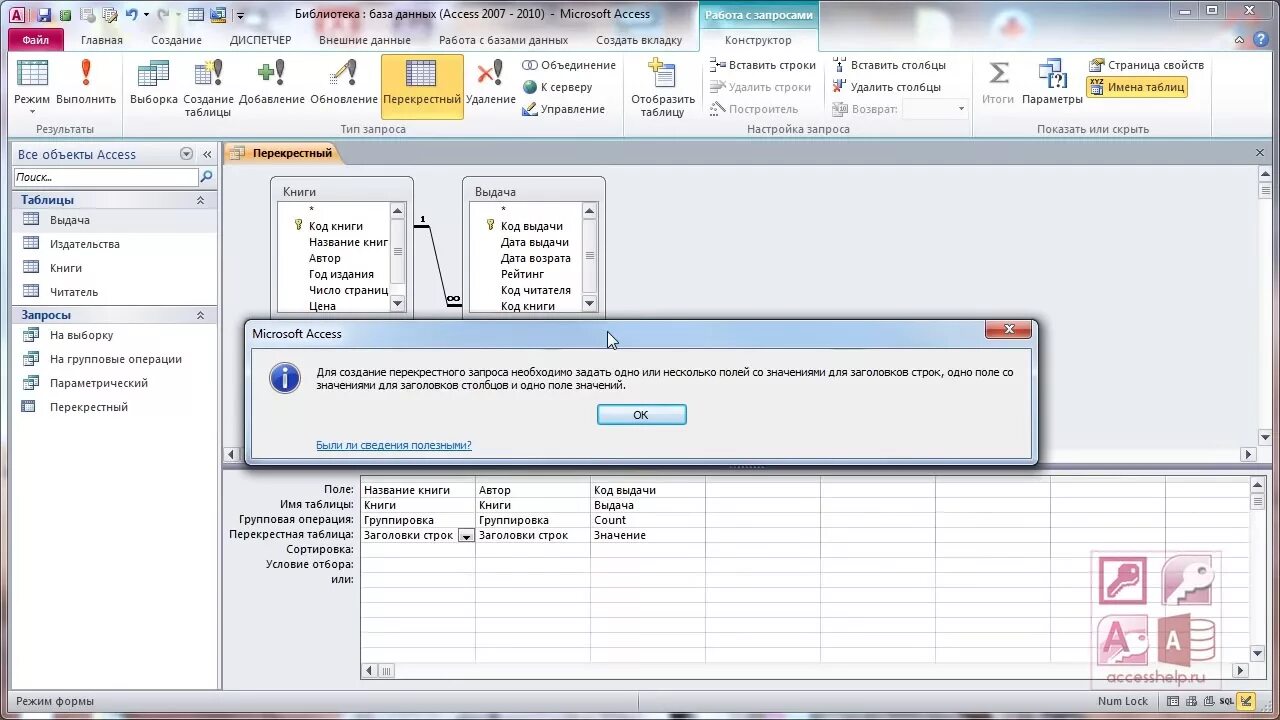1280x720 pixels.
Task: Choose Создание таблицы query type
Action: (x=208, y=88)
